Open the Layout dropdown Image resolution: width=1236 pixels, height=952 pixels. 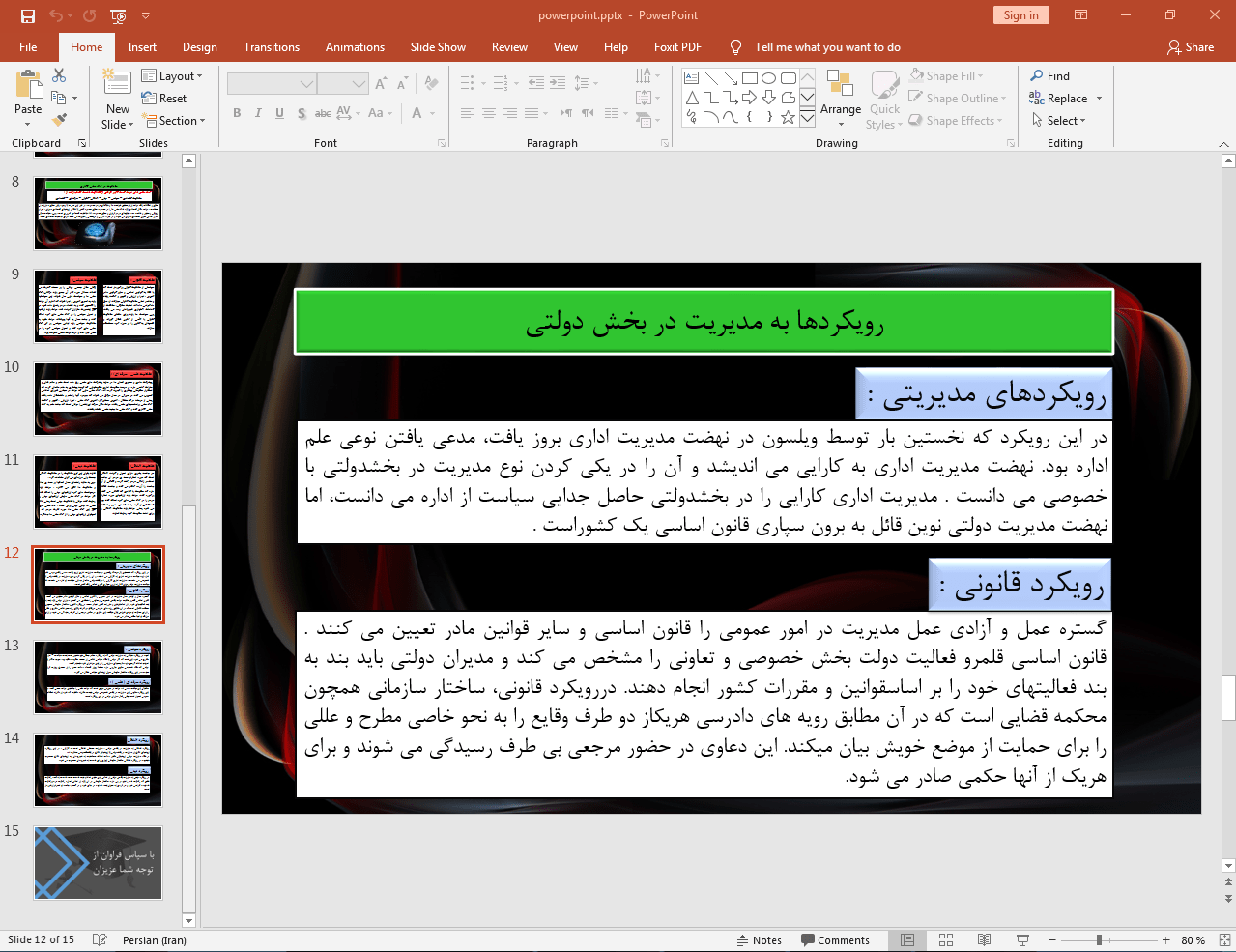click(x=172, y=76)
